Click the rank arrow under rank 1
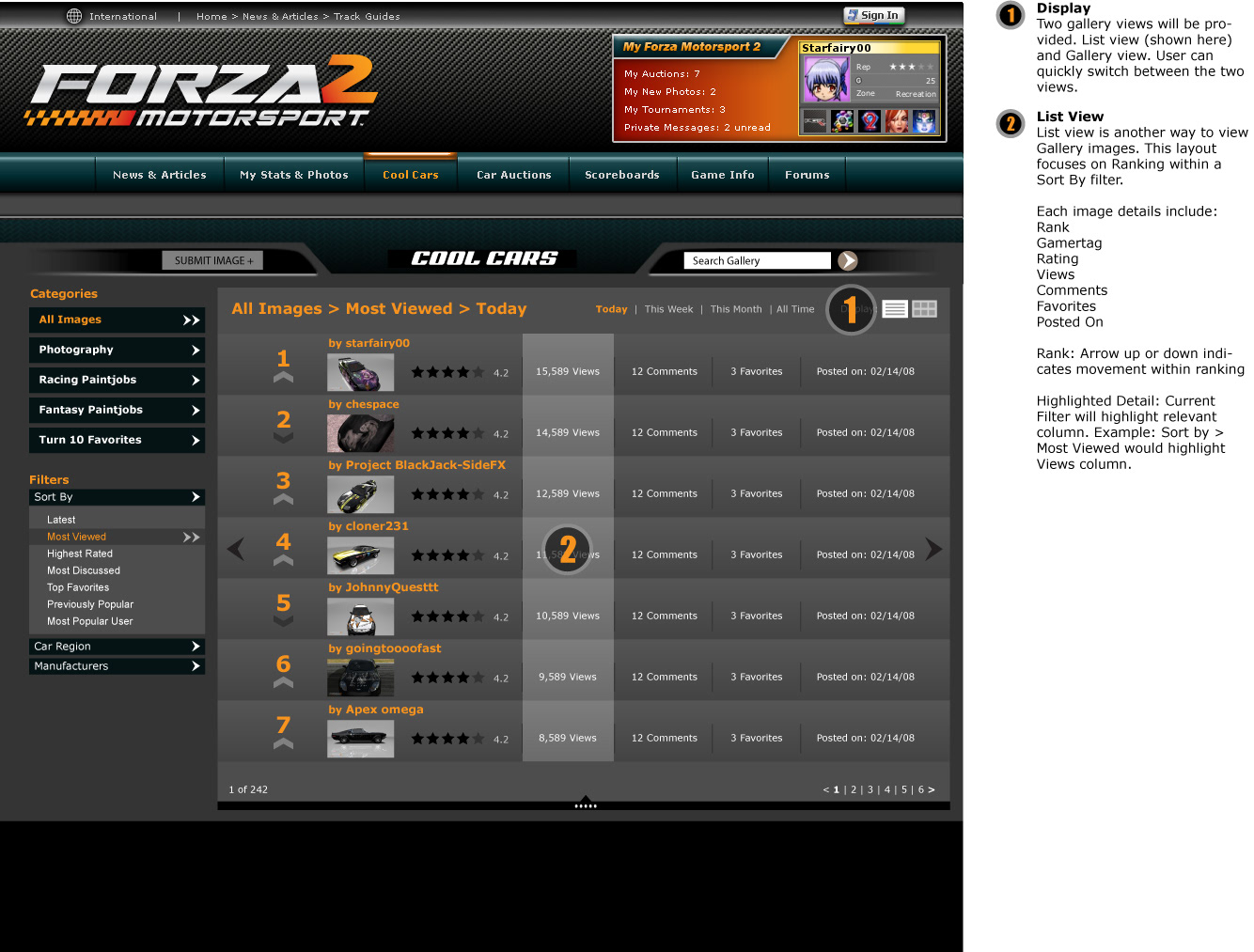 [x=283, y=377]
